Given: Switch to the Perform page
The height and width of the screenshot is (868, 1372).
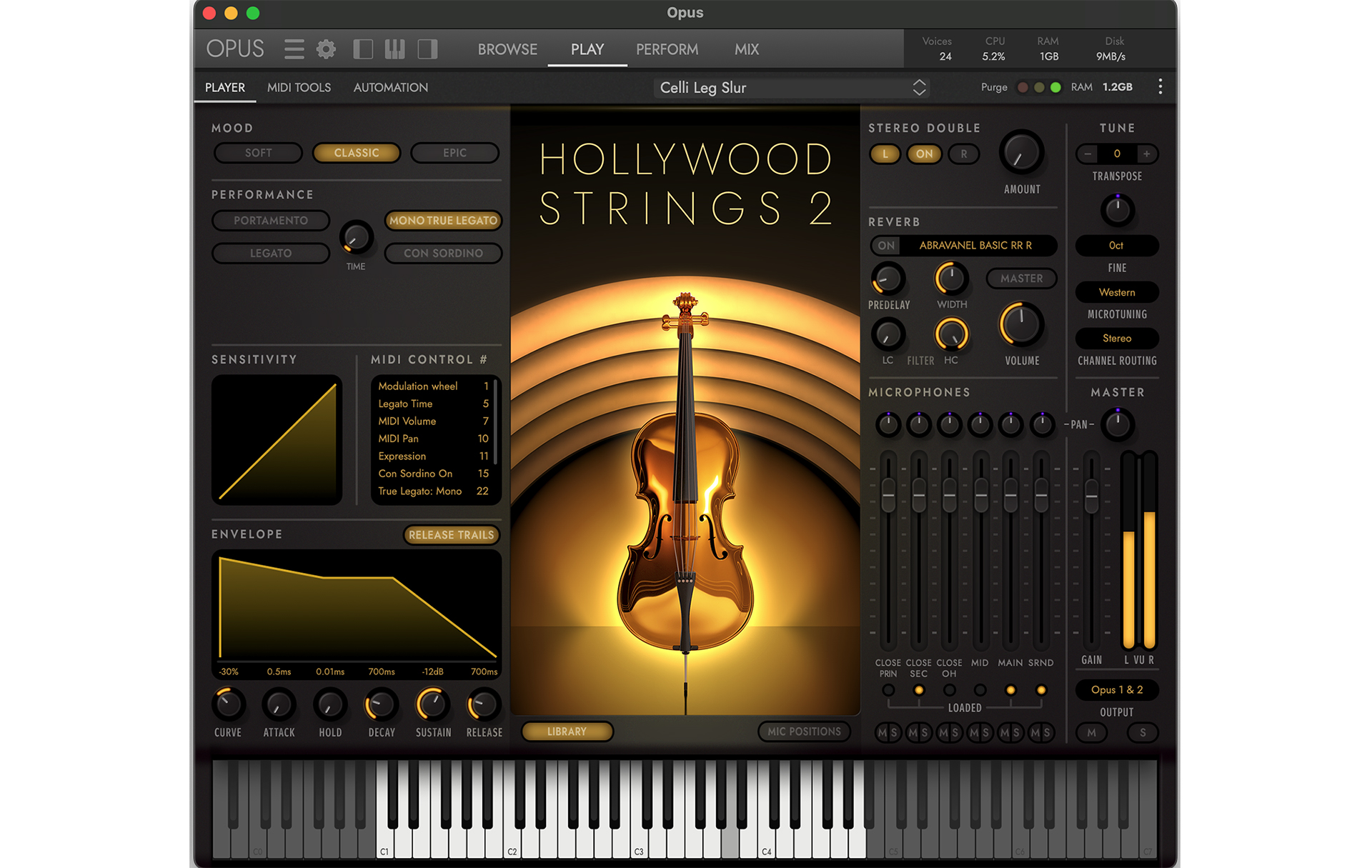Looking at the screenshot, I should (667, 49).
